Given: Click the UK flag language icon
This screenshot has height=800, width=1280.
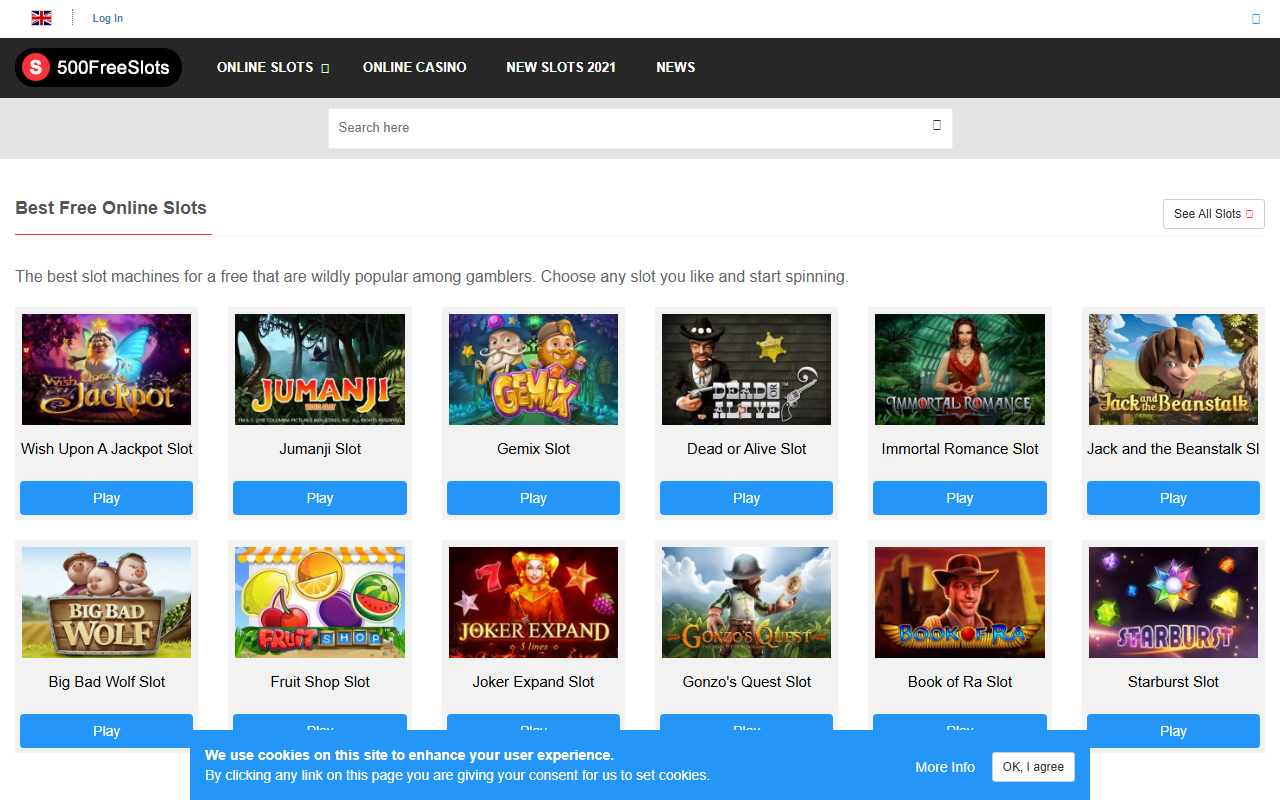Looking at the screenshot, I should (42, 18).
